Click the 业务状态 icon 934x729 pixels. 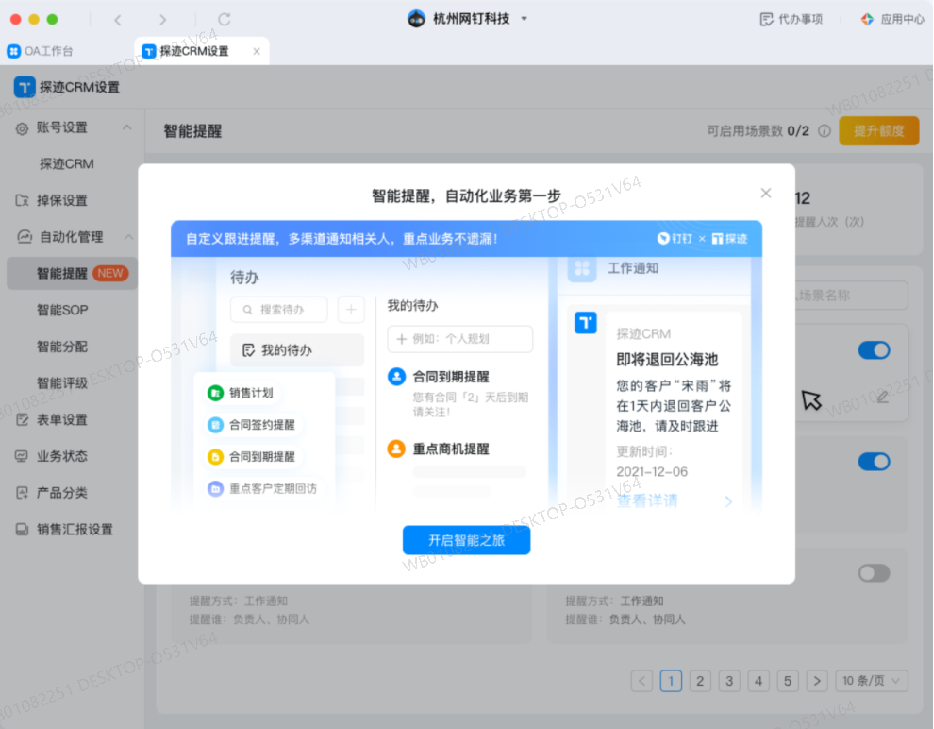(21, 456)
